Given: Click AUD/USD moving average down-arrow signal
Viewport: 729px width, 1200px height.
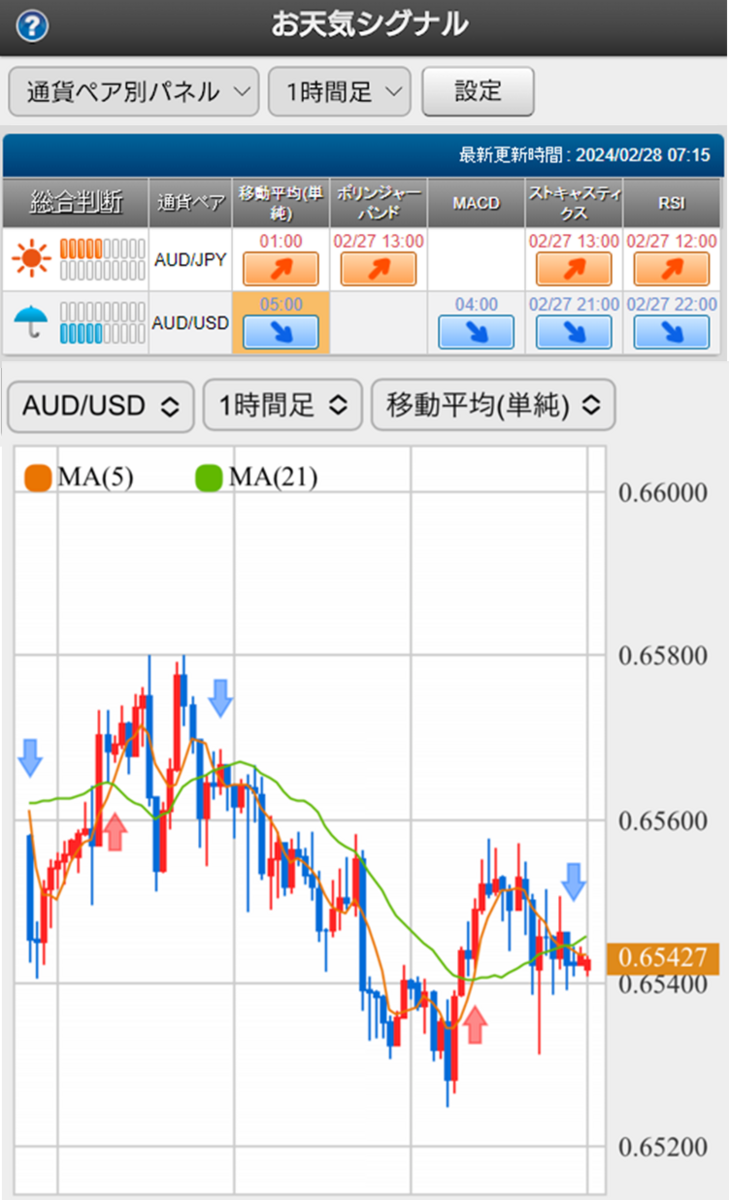Looking at the screenshot, I should click(x=281, y=332).
